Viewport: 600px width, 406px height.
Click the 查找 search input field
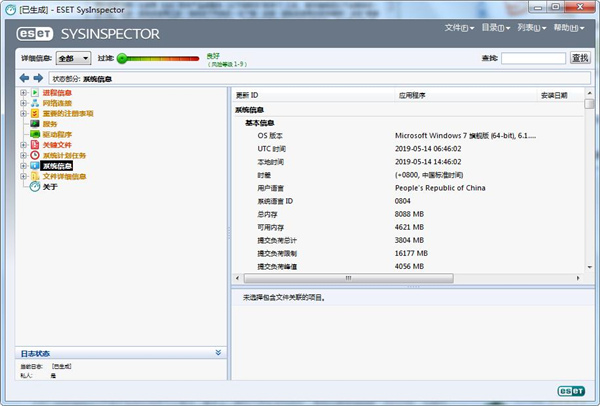[532, 59]
